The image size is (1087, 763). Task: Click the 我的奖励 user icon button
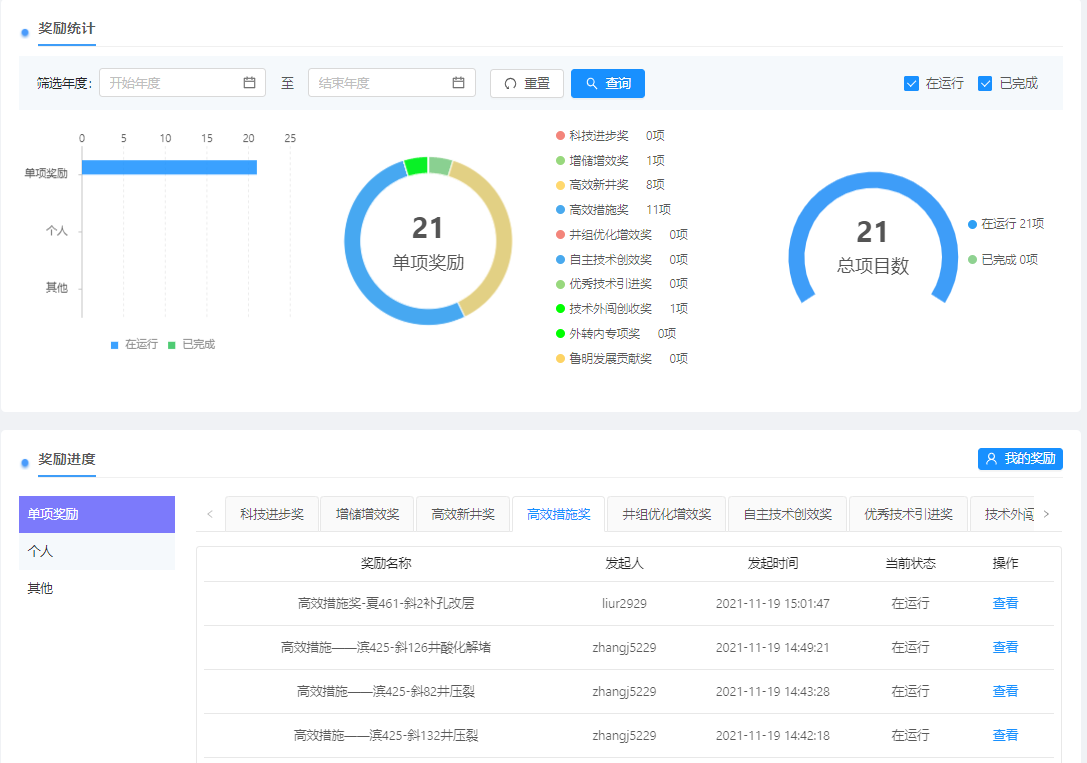click(x=1020, y=459)
